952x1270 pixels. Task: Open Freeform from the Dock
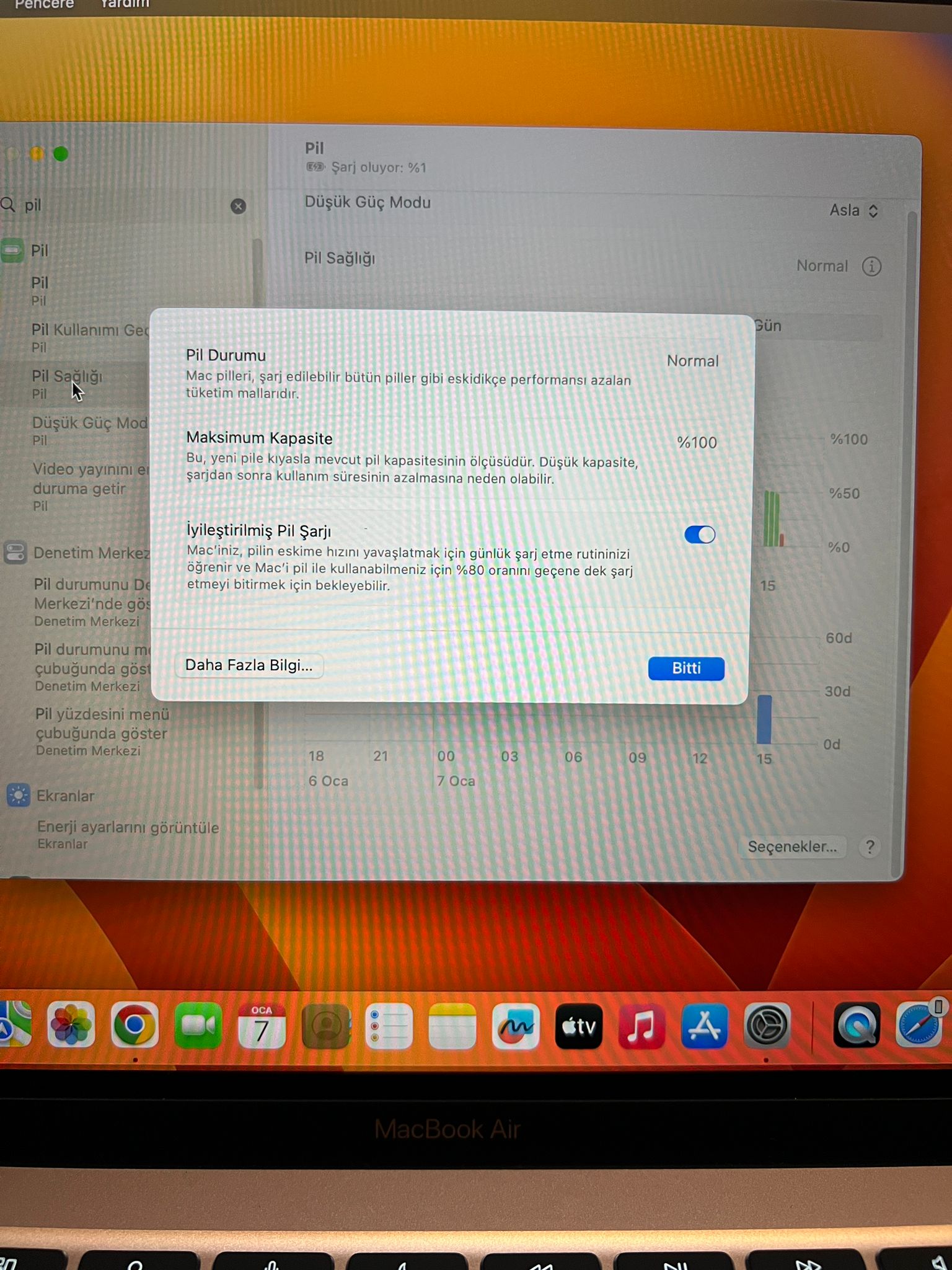[516, 1026]
